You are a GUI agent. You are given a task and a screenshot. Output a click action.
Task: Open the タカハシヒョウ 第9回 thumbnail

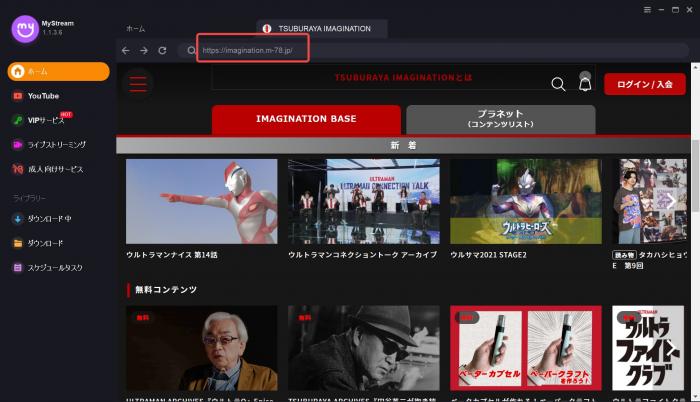(x=650, y=201)
